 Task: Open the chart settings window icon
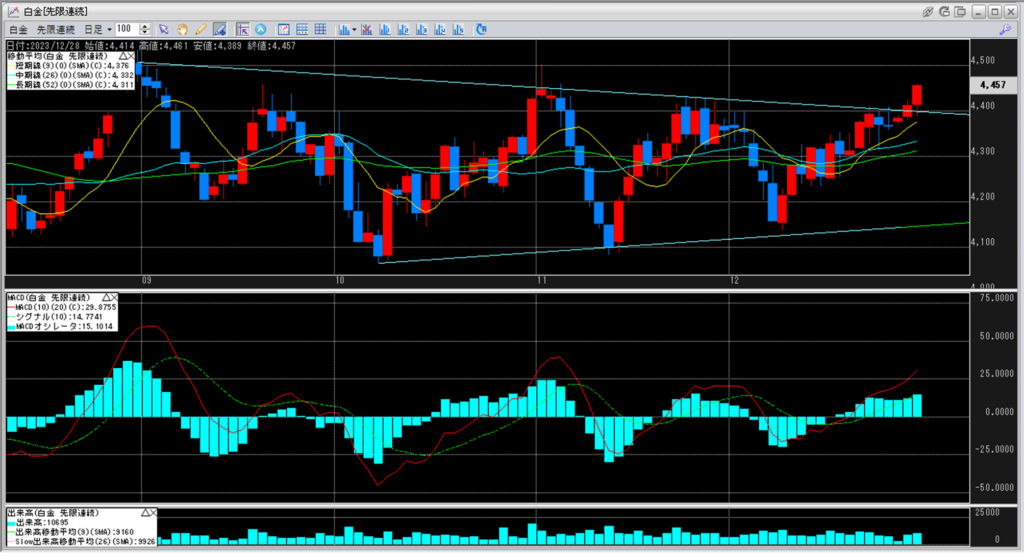(283, 29)
